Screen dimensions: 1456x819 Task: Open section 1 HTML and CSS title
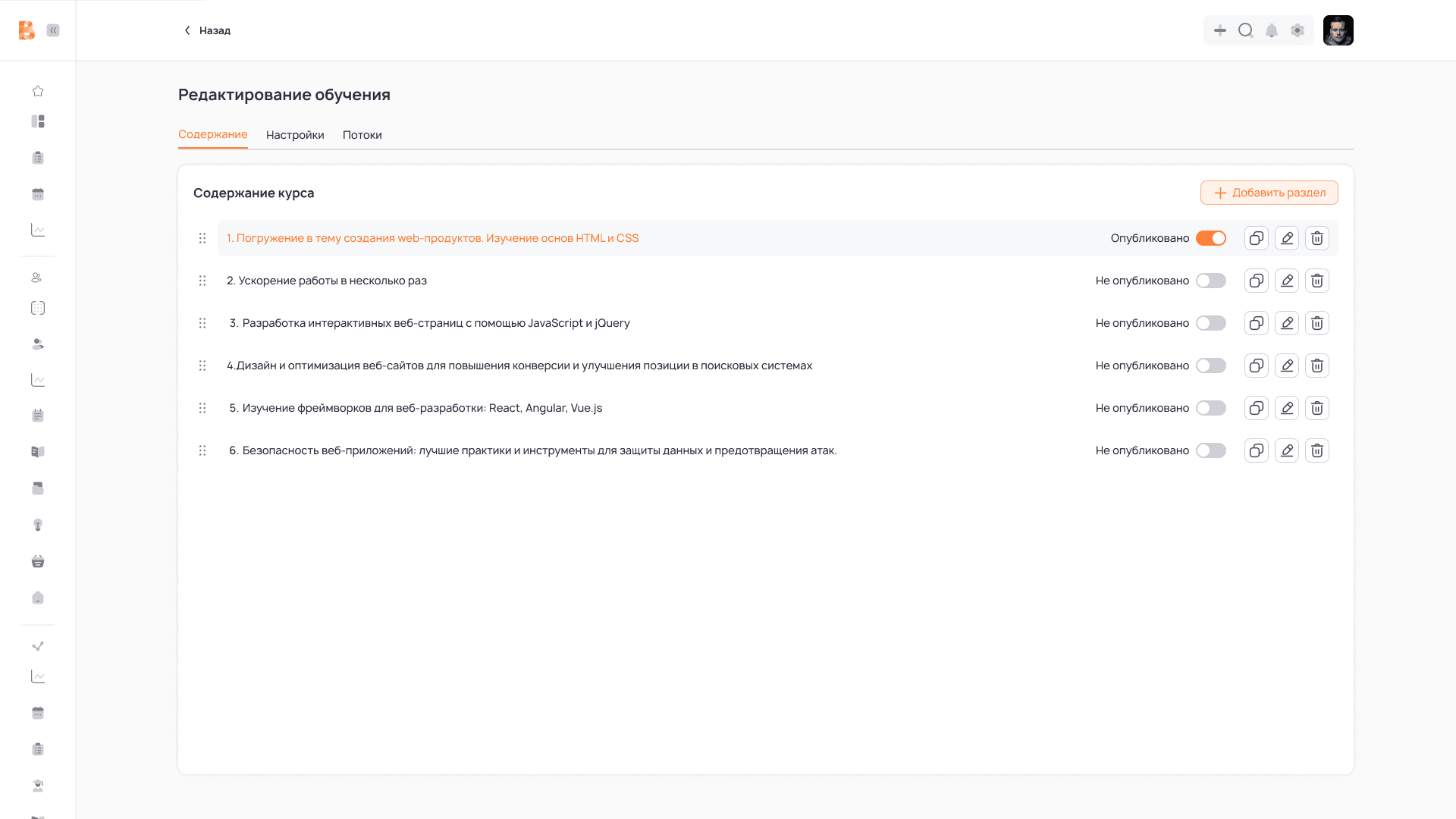[x=432, y=238]
